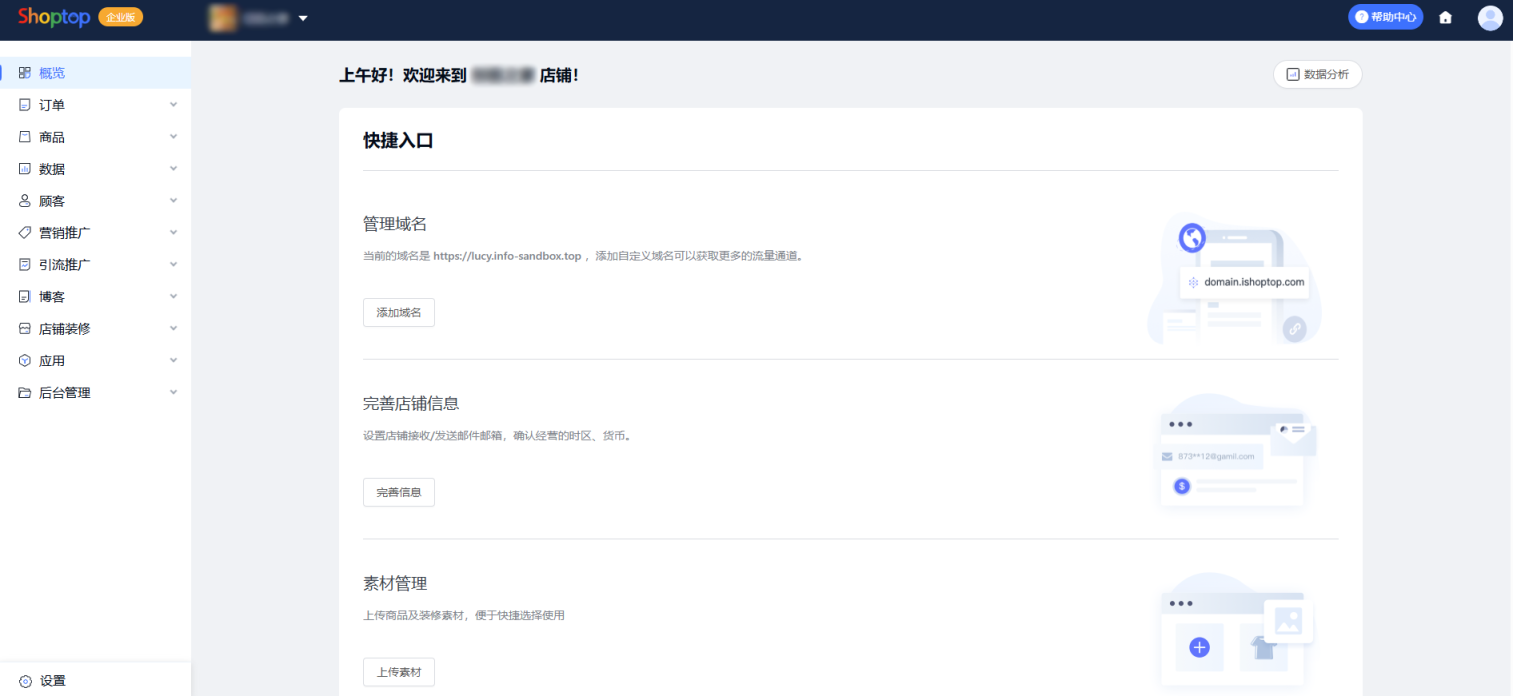Expand the 商品 products chevron

click(x=173, y=137)
